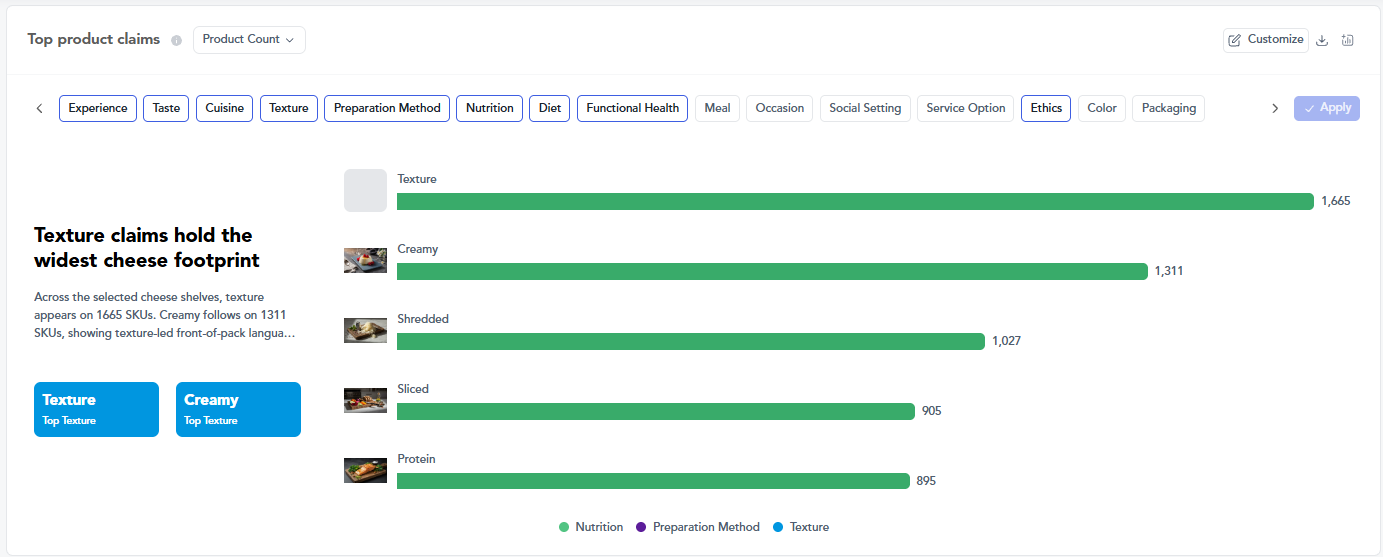Click the headline about texture claims footprint
The image size is (1383, 557).
147,248
